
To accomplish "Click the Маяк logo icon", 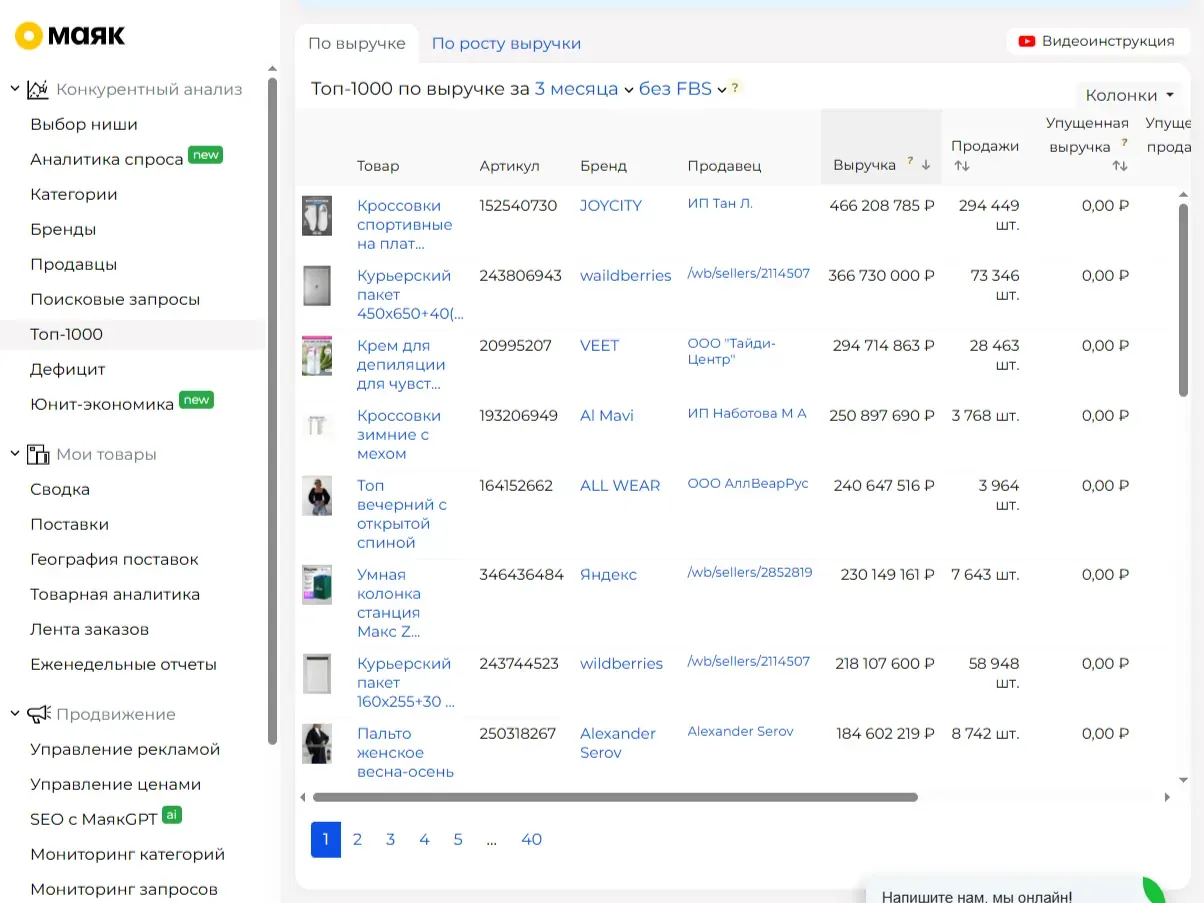I will tap(28, 37).
